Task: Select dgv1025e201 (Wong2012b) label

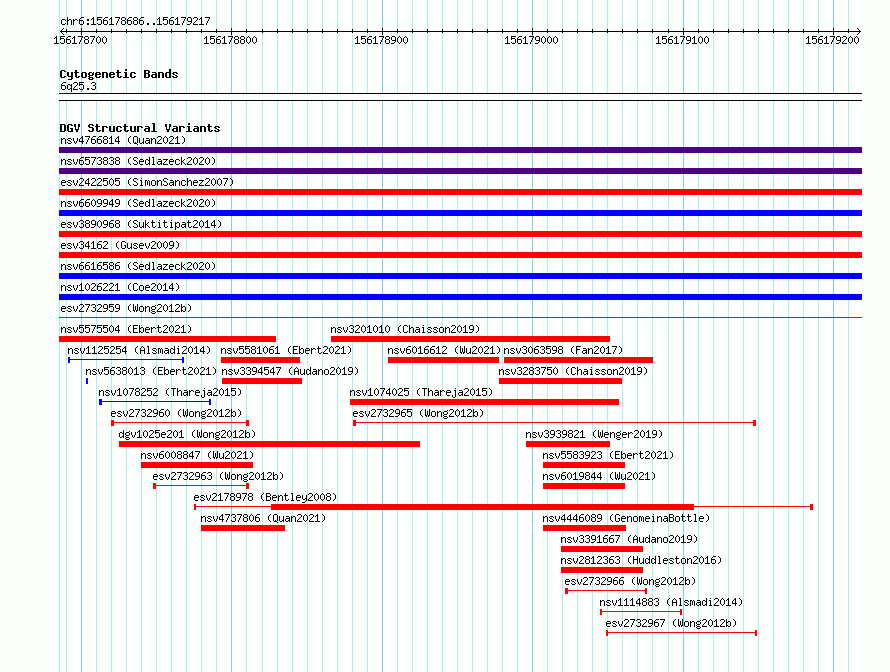Action: click(x=187, y=434)
